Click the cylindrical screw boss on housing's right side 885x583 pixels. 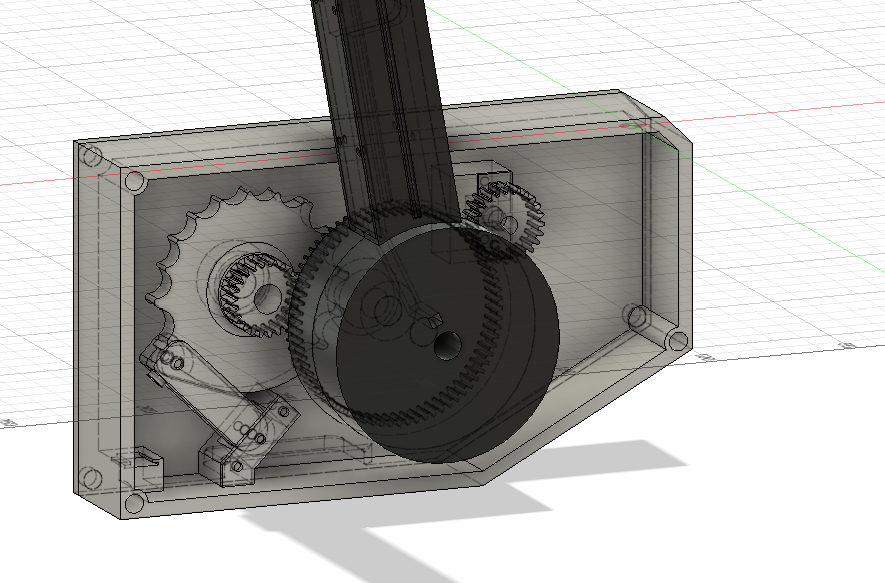click(x=658, y=328)
